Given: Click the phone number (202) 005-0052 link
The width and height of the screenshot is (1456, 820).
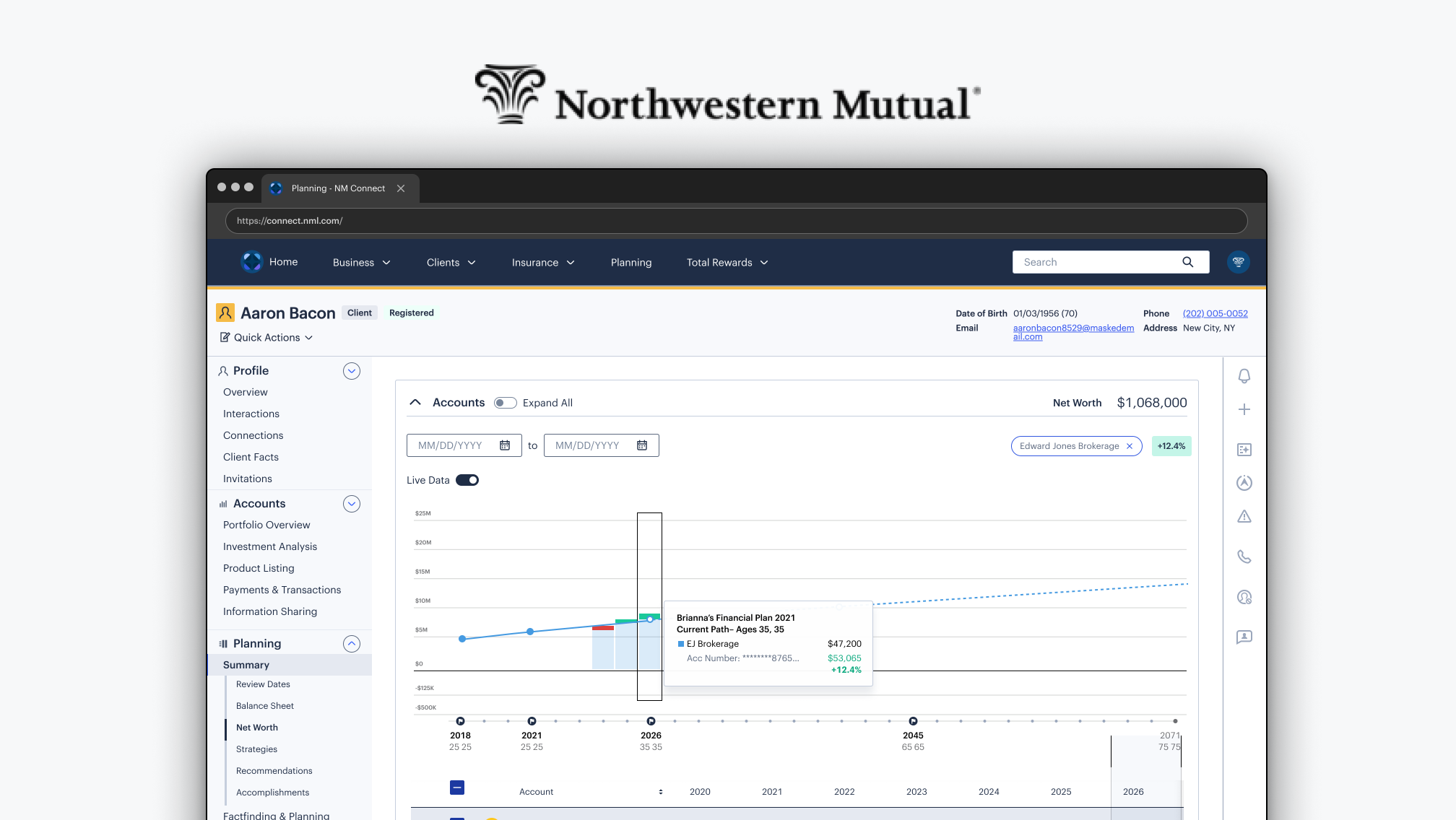Looking at the screenshot, I should tap(1215, 313).
